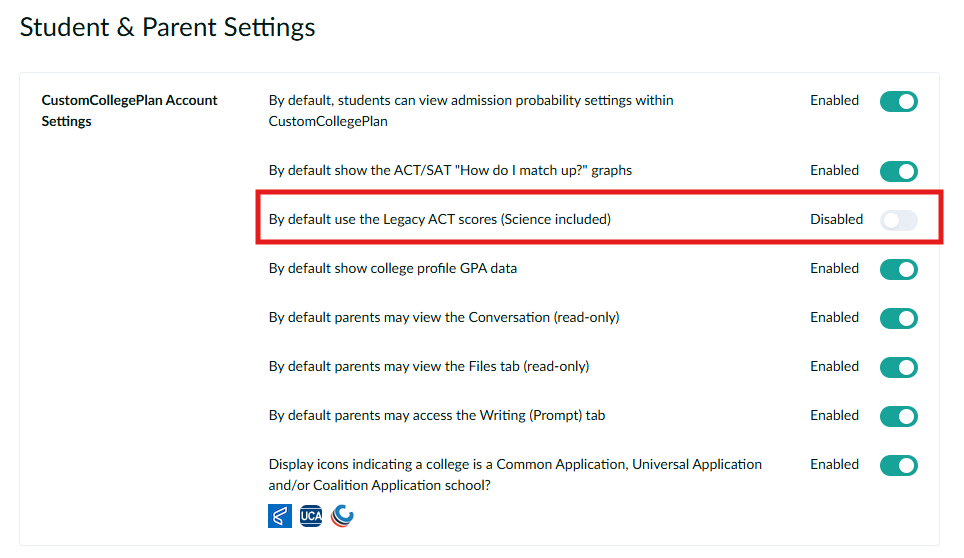Click "Enabled" label next to Files tab setting

834,366
